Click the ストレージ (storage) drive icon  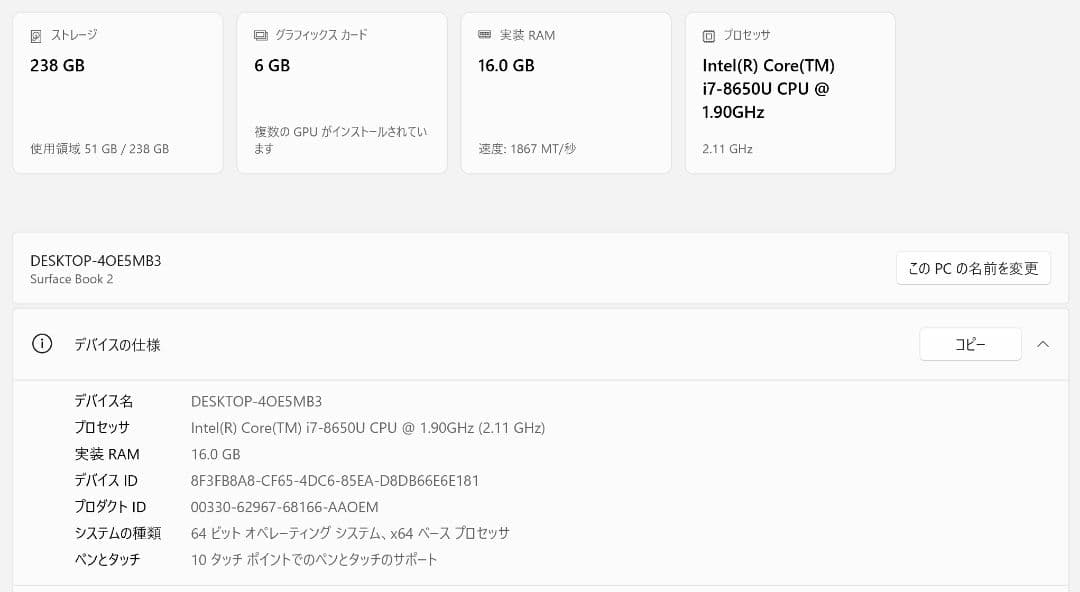[x=33, y=34]
